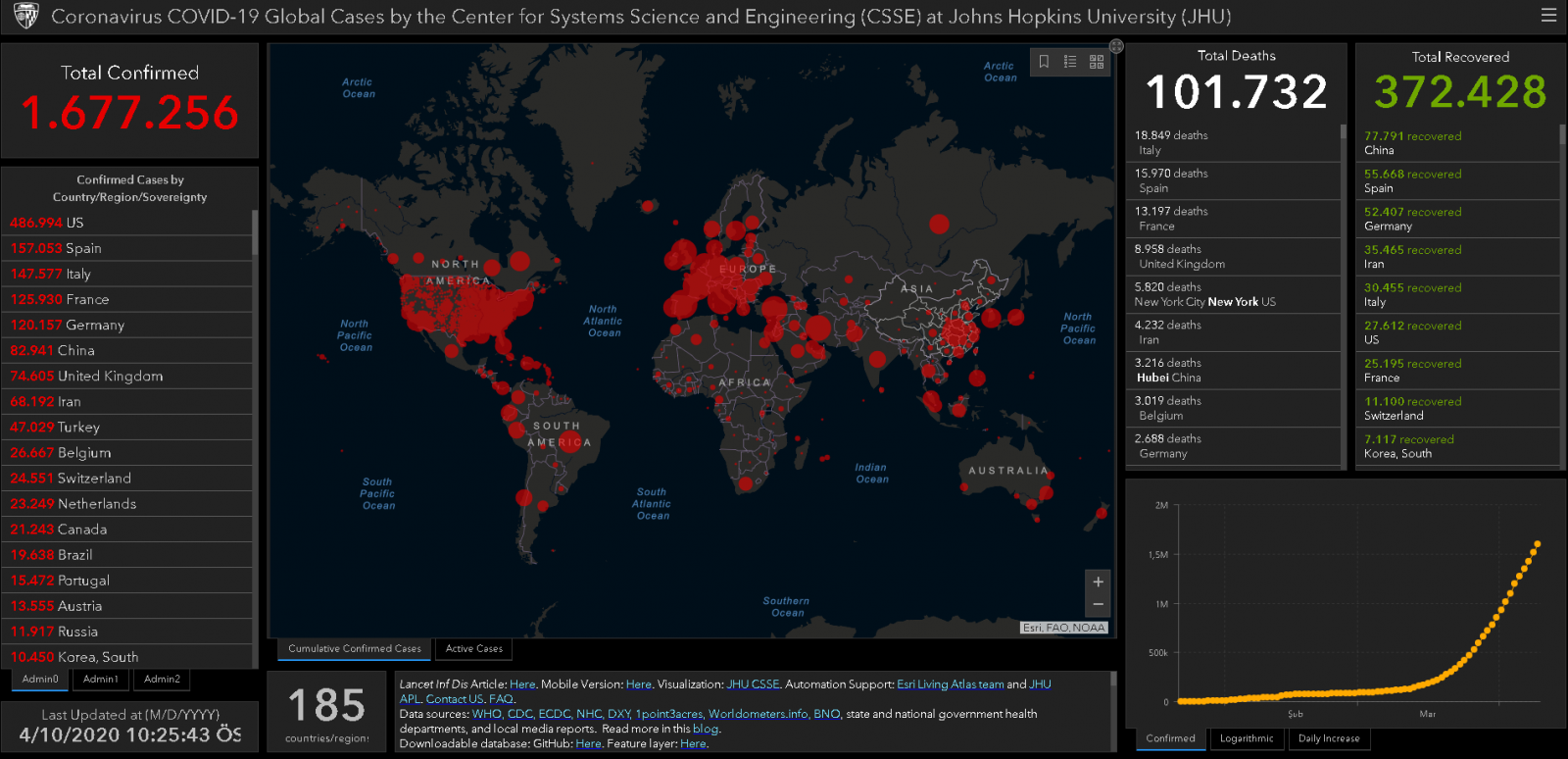The width and height of the screenshot is (1568, 759).
Task: Open the Worldometers.info link
Action: 758,714
